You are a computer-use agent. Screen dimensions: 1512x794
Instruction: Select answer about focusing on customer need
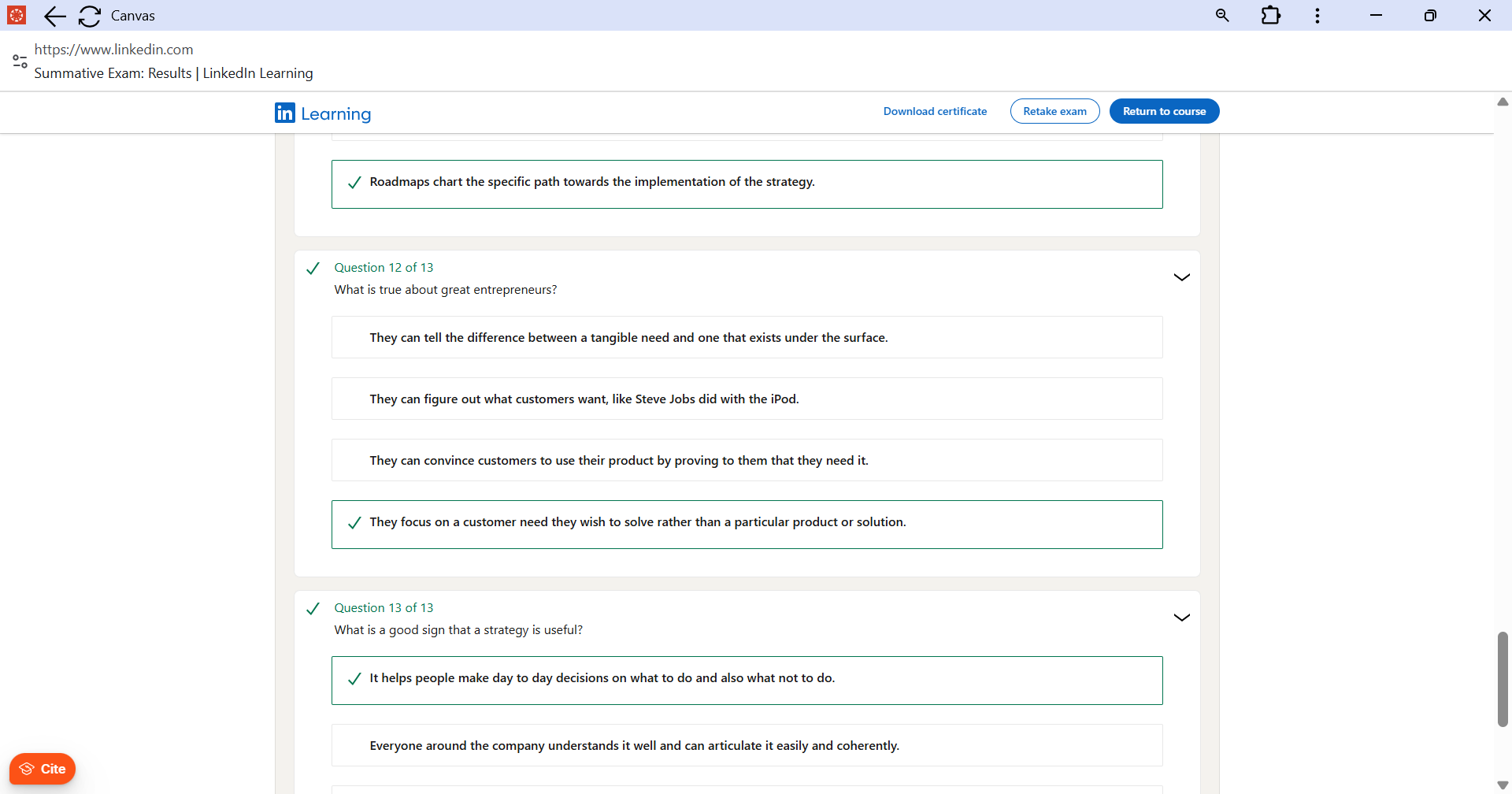747,525
